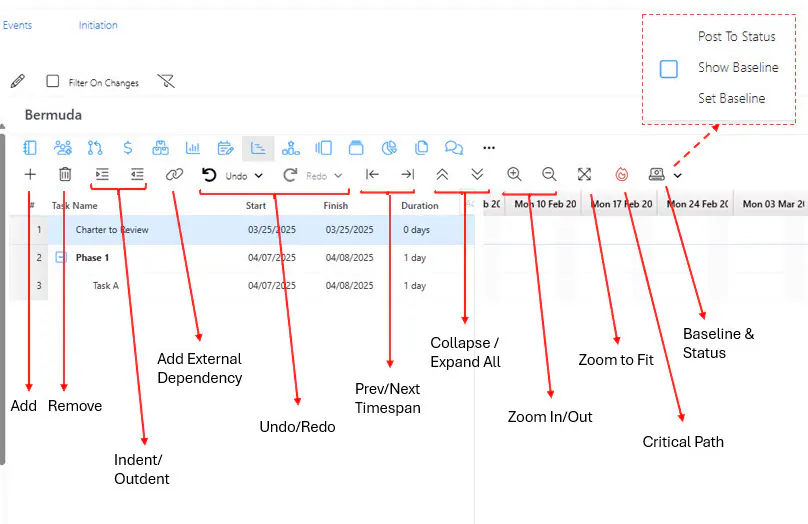Click the clear filter funnel icon

point(166,81)
